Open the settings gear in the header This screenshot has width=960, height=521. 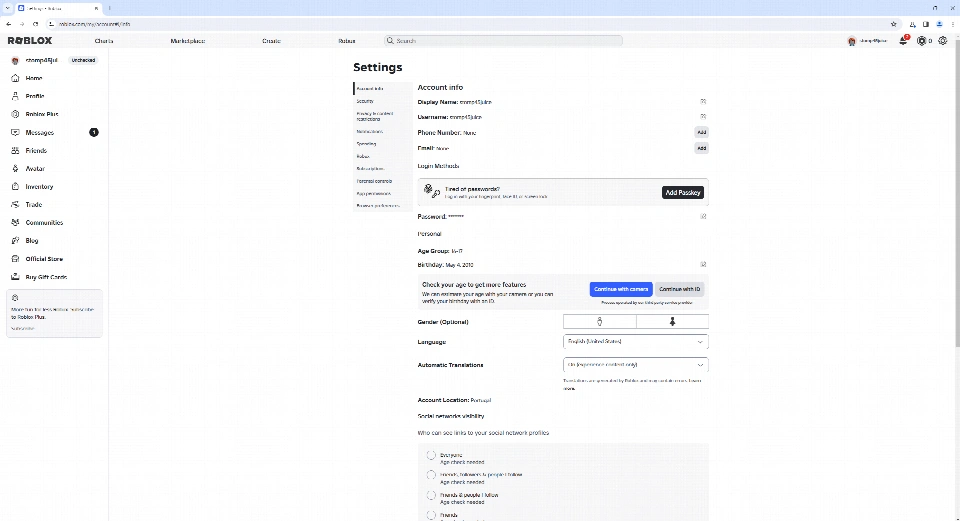943,41
